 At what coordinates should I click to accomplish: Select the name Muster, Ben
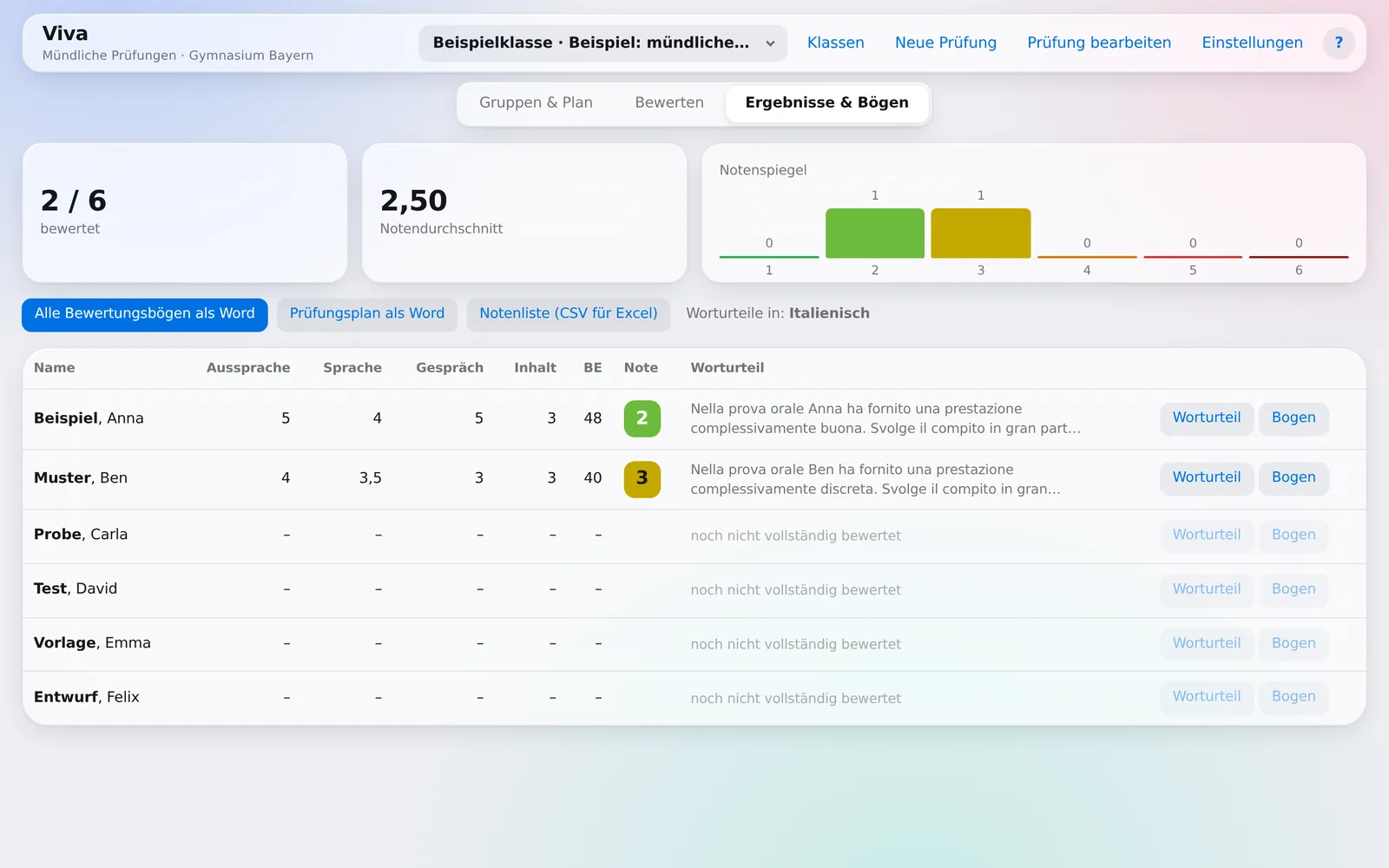pos(81,478)
